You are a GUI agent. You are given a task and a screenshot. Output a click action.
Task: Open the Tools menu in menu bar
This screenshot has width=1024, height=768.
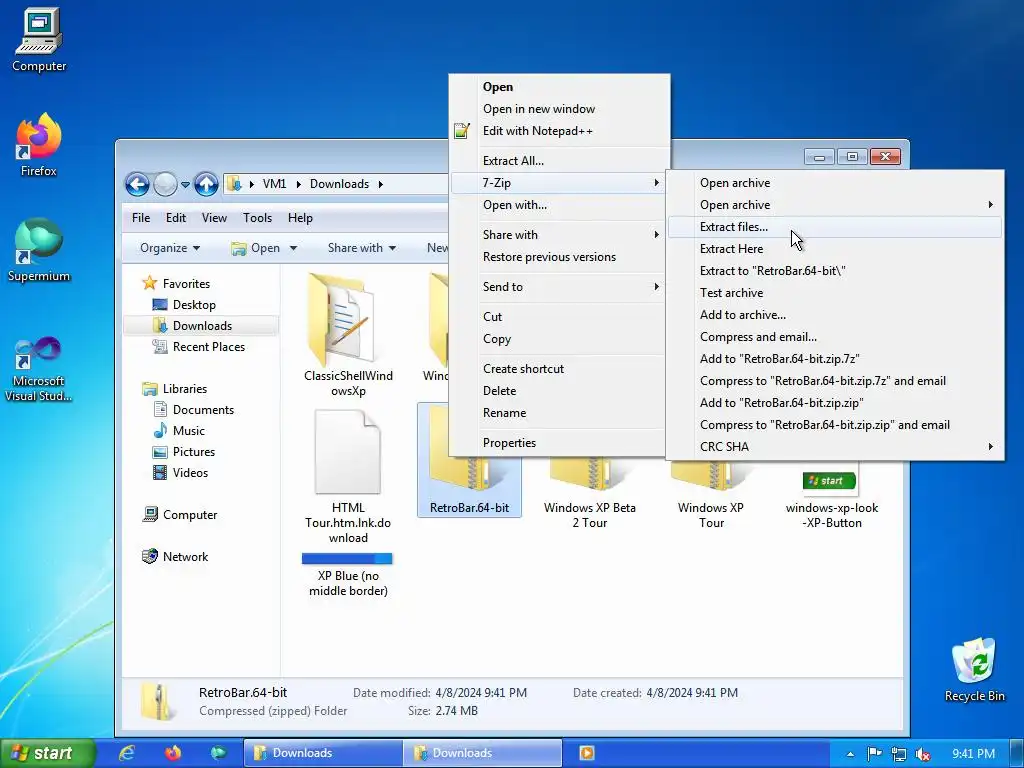coord(257,218)
